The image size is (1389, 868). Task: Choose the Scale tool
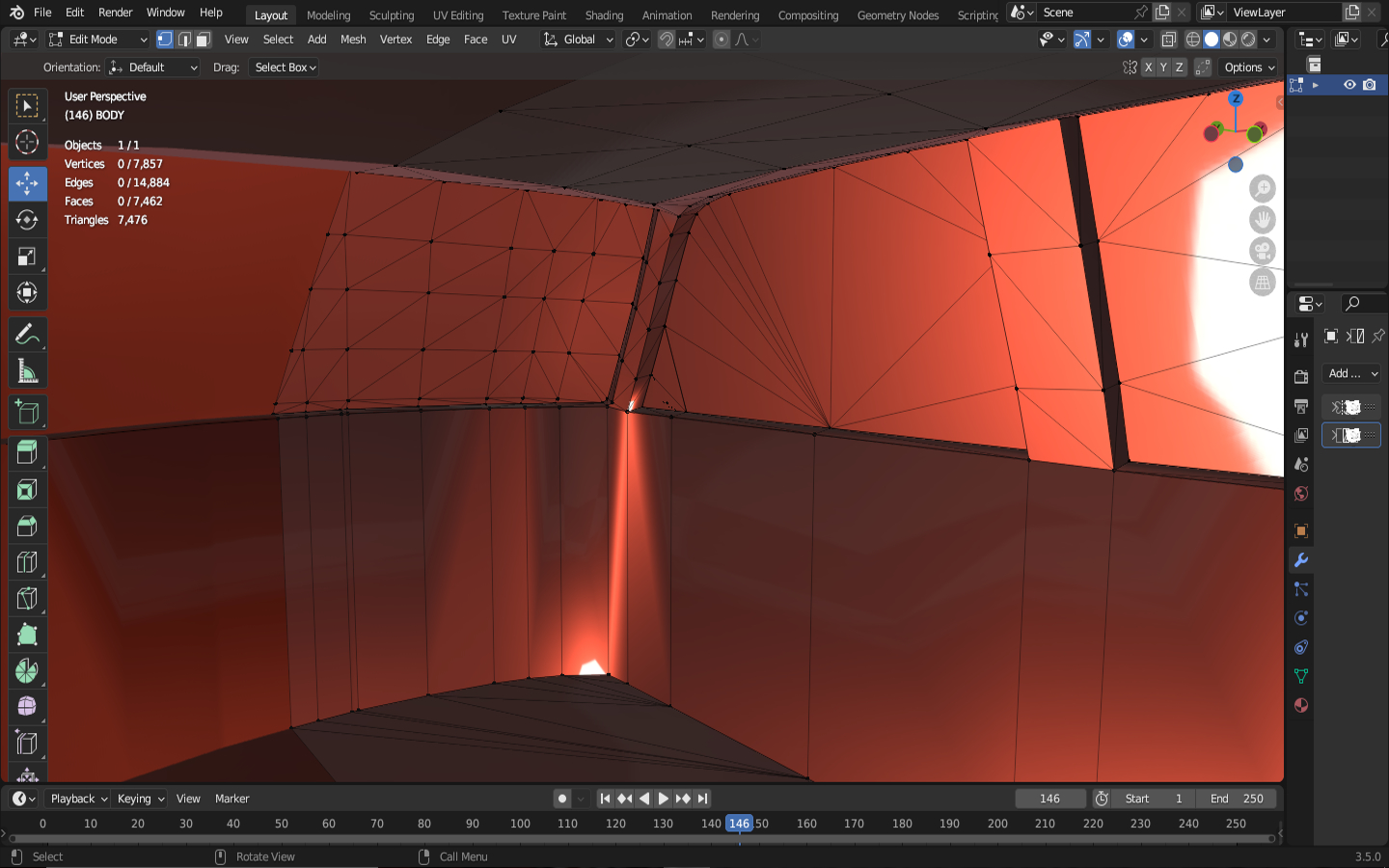(x=27, y=257)
